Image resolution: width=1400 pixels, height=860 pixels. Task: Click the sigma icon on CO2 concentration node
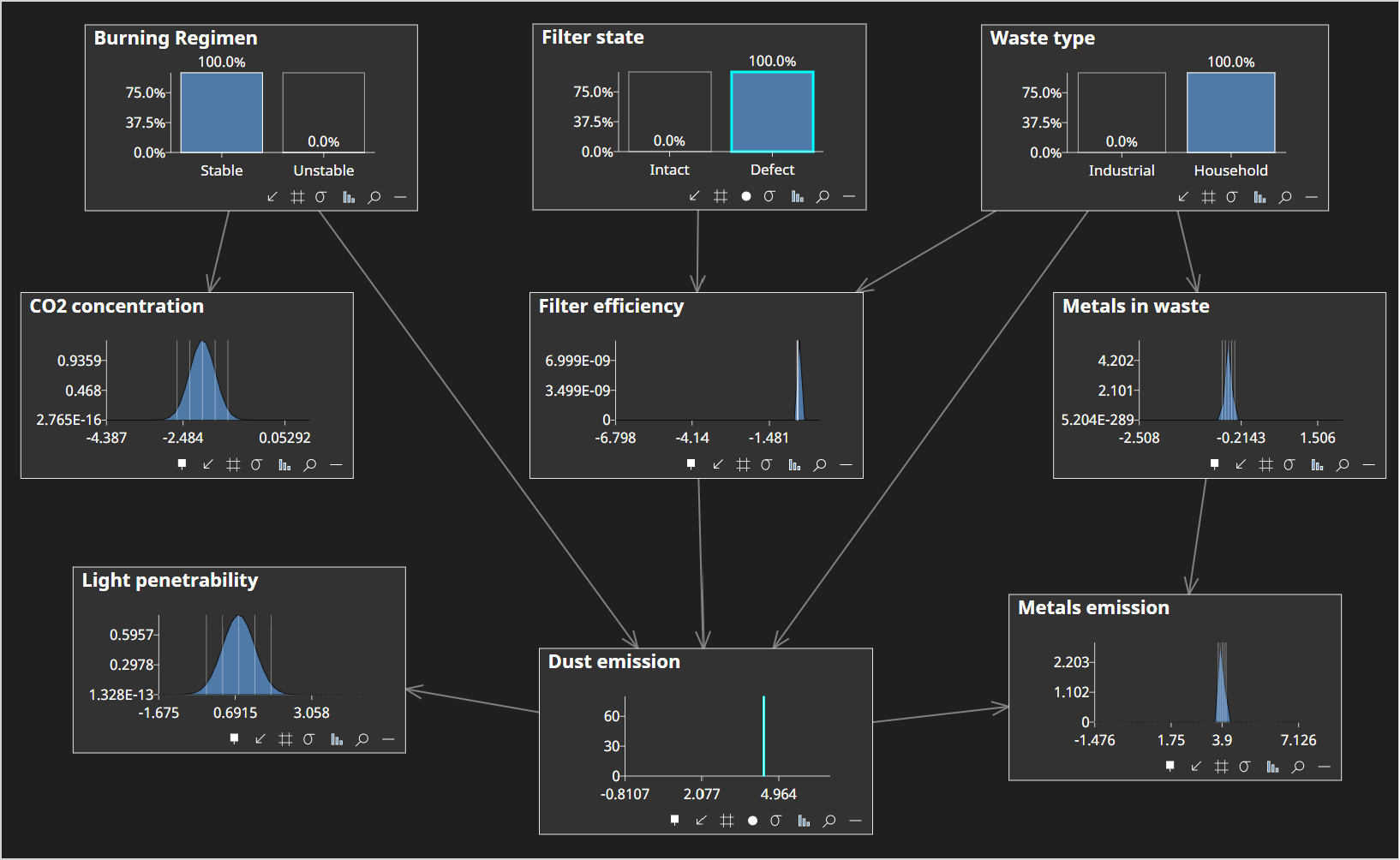tap(257, 464)
